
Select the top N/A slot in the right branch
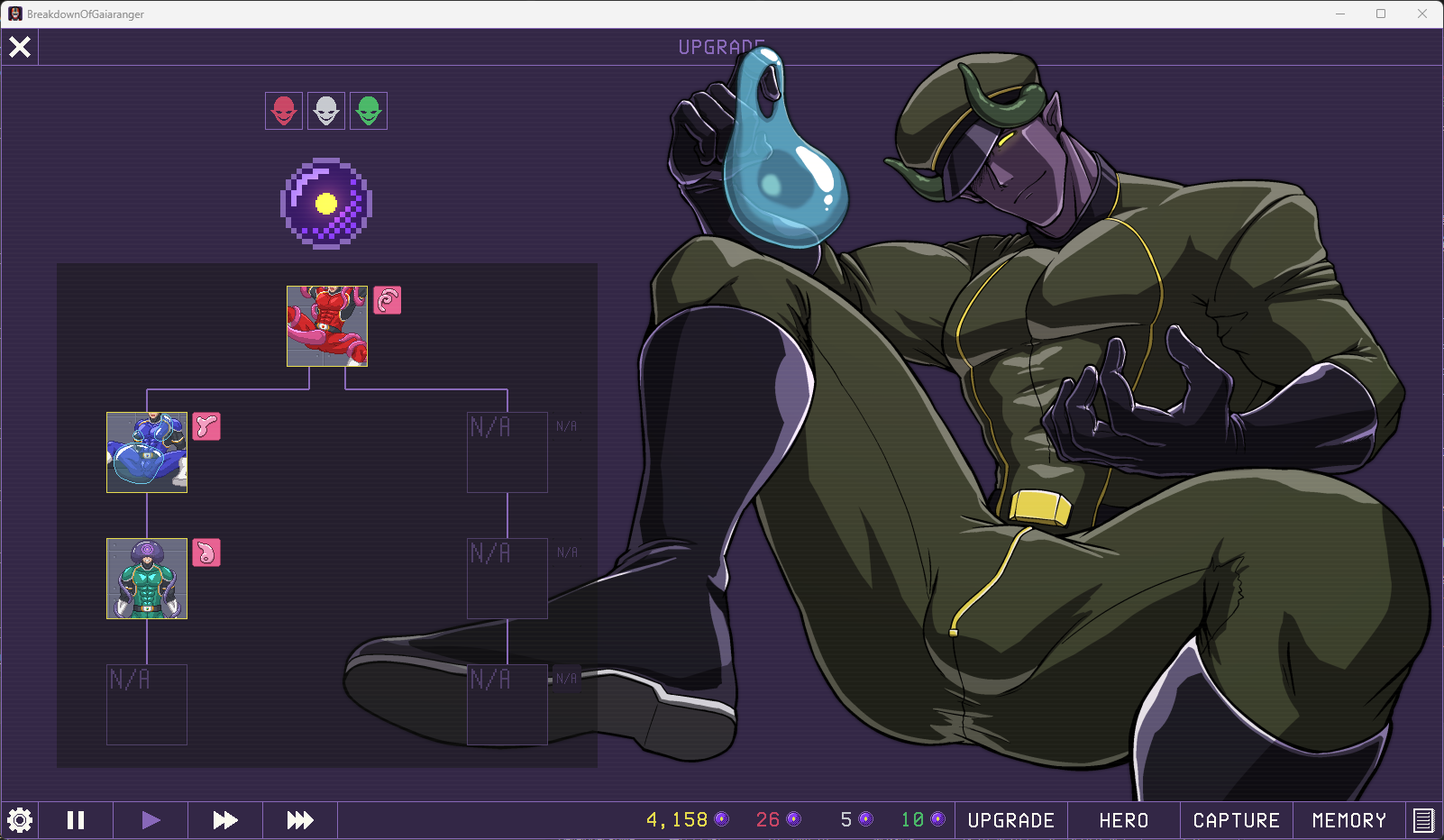(x=507, y=452)
